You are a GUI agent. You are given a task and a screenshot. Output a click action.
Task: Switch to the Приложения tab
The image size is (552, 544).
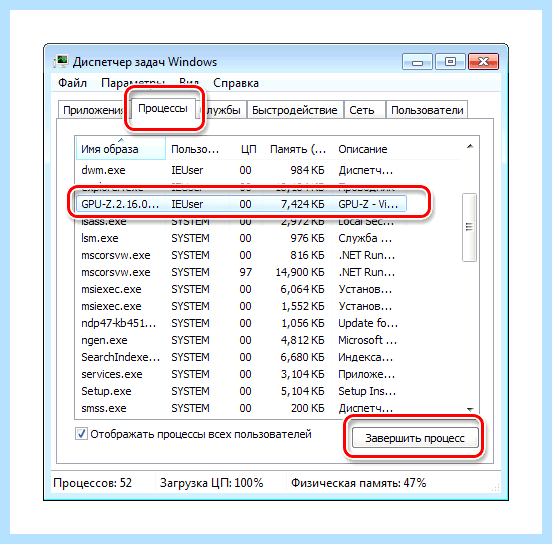pos(92,110)
